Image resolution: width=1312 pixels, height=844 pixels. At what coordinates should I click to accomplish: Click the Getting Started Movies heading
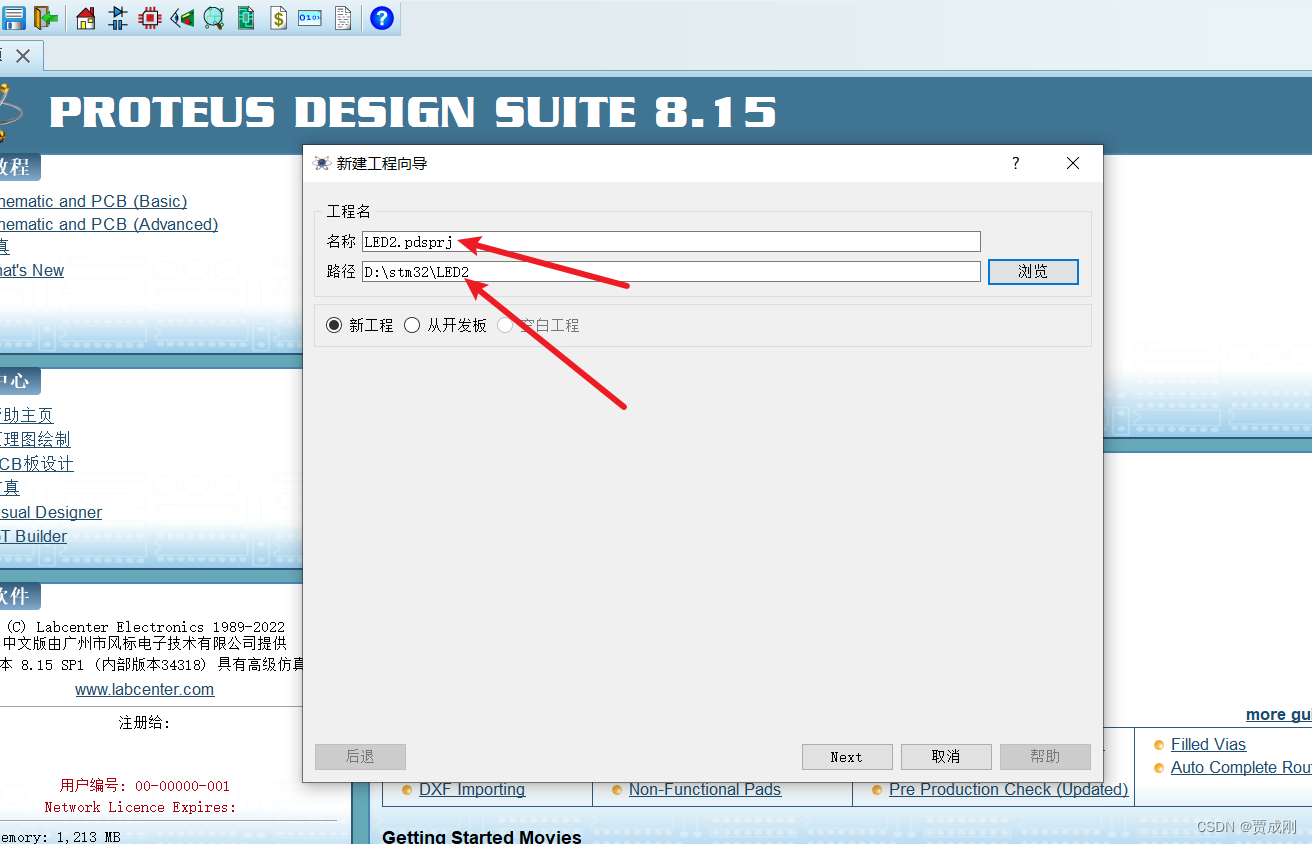482,836
